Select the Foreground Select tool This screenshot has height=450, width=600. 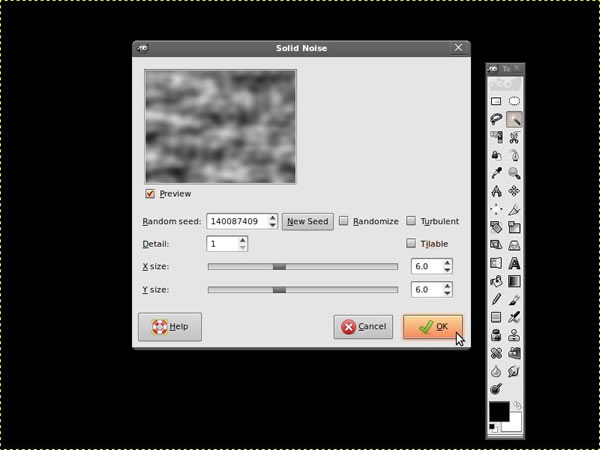(496, 155)
